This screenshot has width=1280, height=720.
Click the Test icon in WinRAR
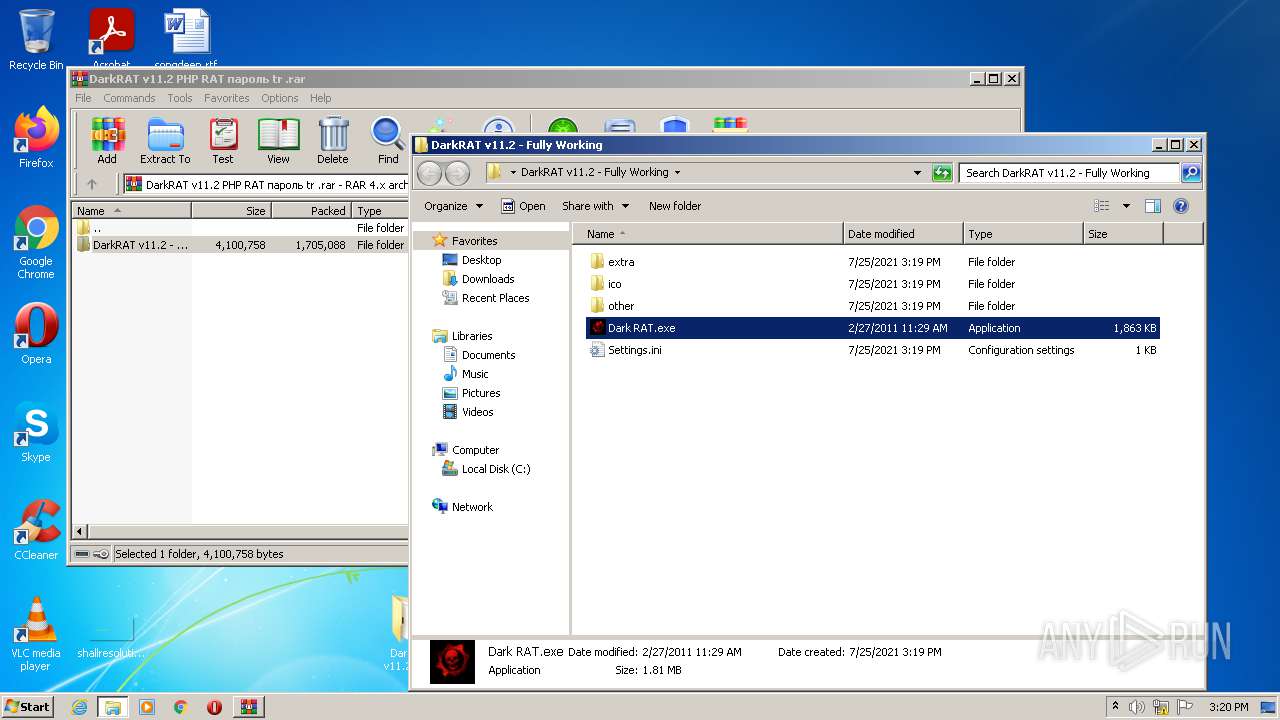click(x=223, y=140)
